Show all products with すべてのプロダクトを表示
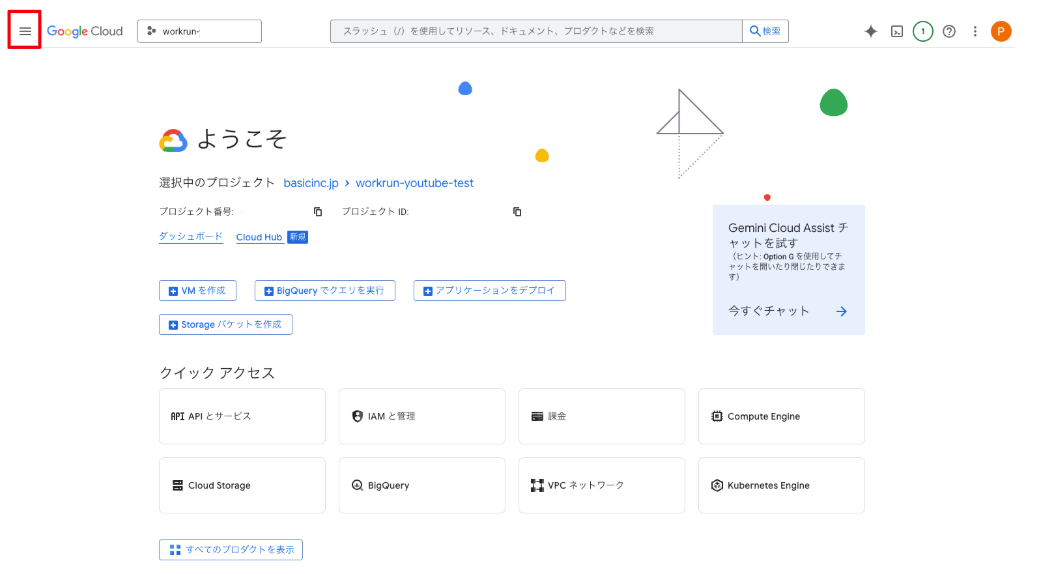 (231, 550)
